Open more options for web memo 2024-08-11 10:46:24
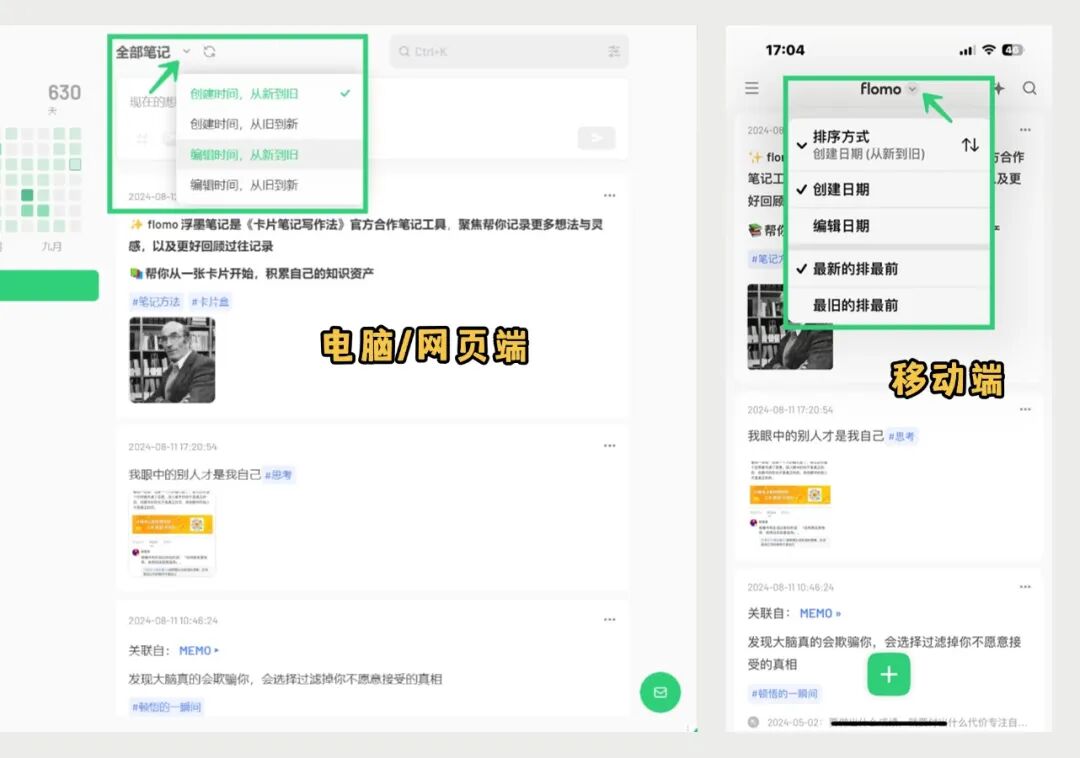 click(x=610, y=620)
